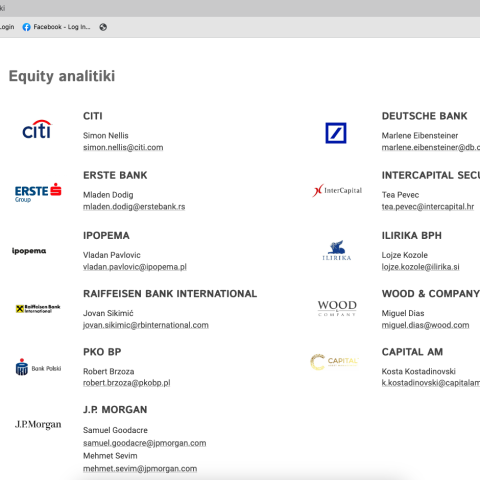The image size is (480, 480).
Task: Click the J.P.Morgan logo
Action: coord(38,425)
